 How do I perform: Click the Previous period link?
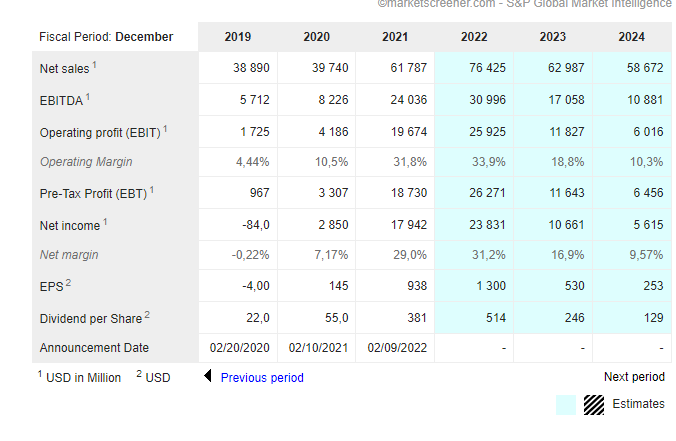(262, 378)
